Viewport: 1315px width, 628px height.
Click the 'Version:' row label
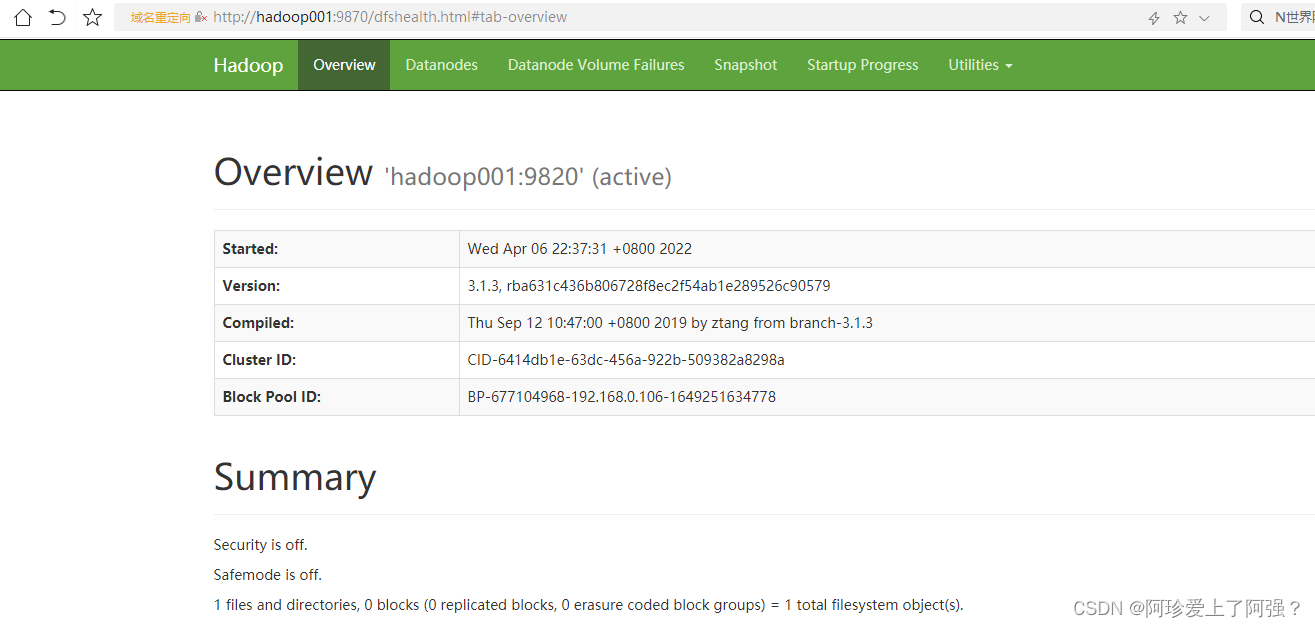pos(251,286)
